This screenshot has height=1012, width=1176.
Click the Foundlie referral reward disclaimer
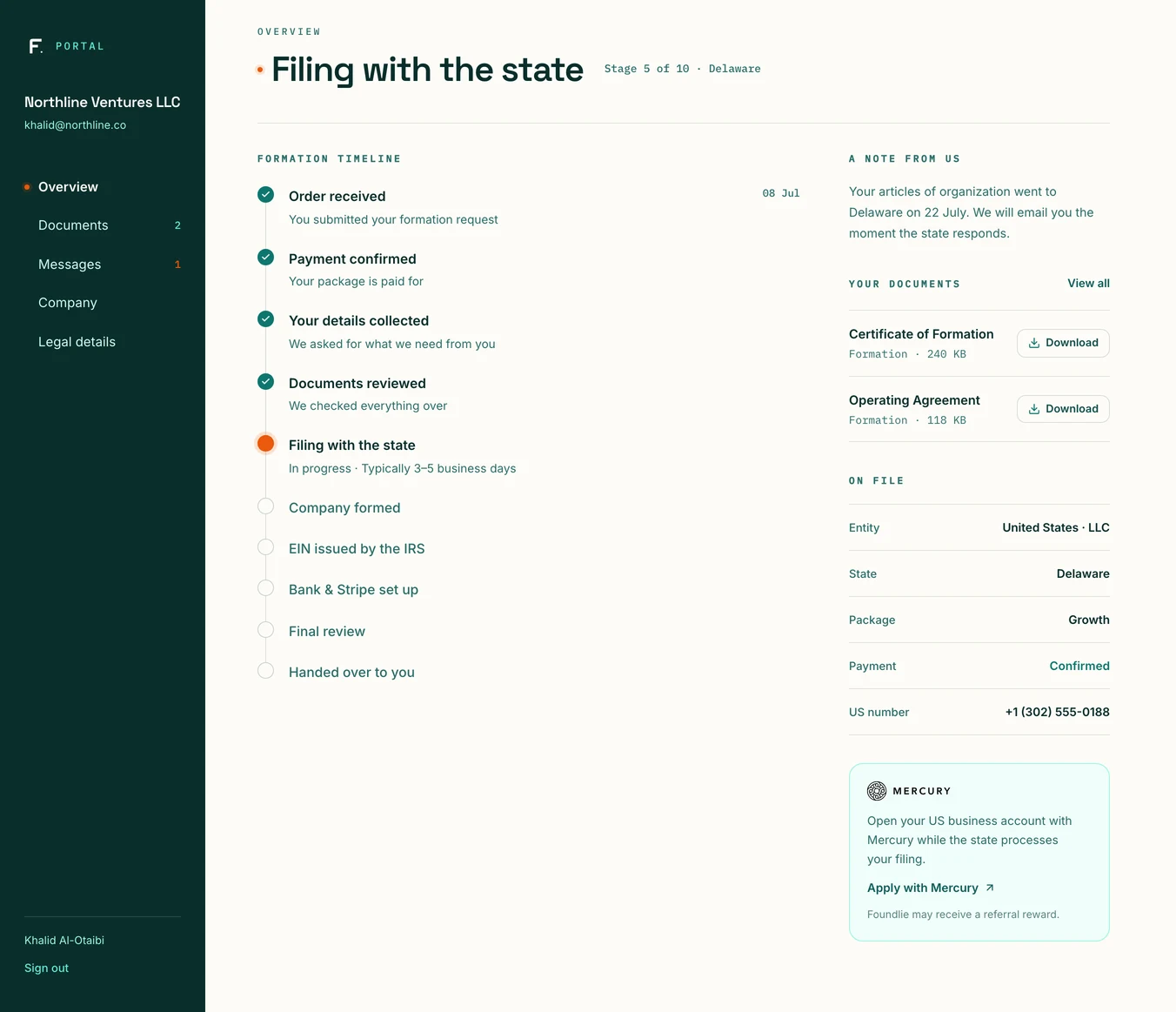(x=963, y=915)
